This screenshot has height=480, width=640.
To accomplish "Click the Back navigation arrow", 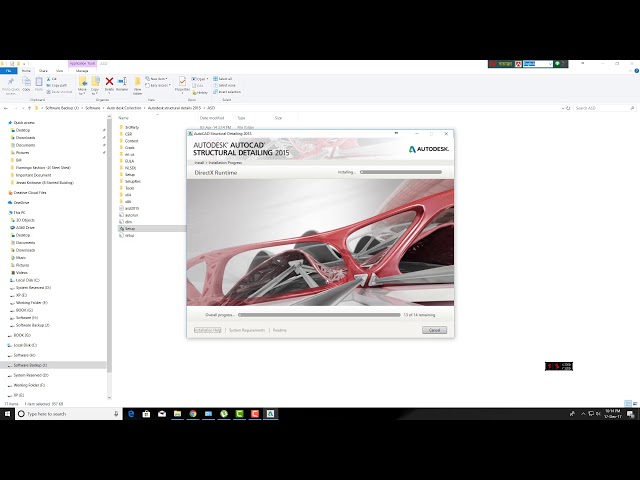I will (6, 108).
